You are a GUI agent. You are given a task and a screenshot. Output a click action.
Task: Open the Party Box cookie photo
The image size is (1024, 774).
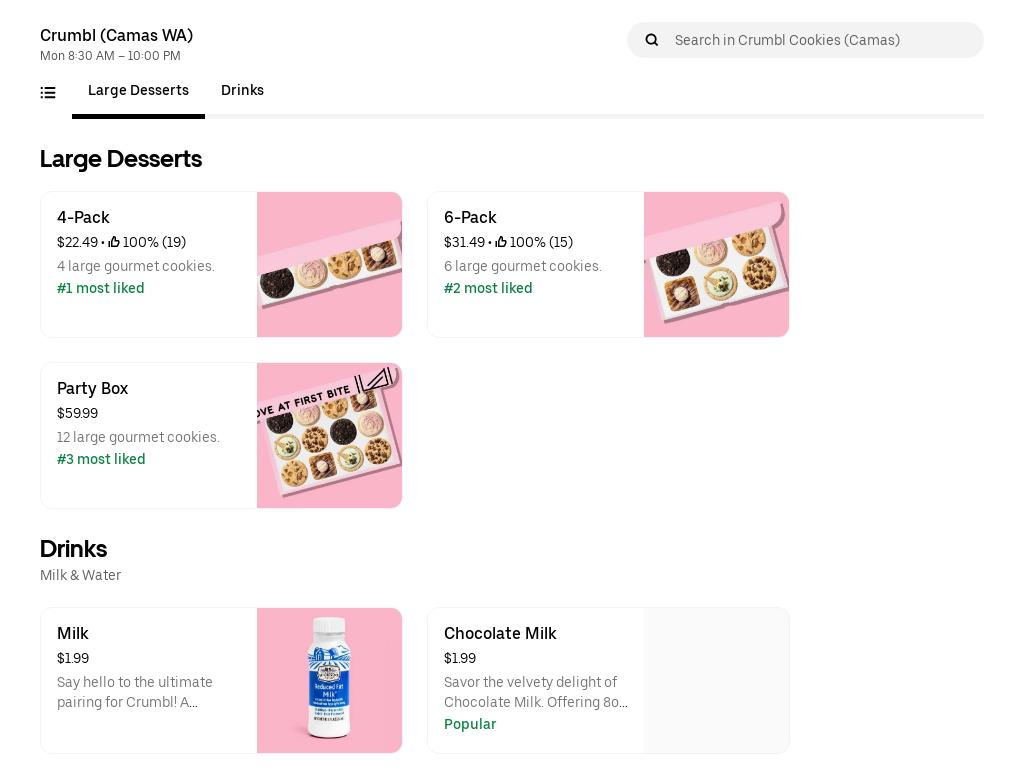pyautogui.click(x=329, y=436)
